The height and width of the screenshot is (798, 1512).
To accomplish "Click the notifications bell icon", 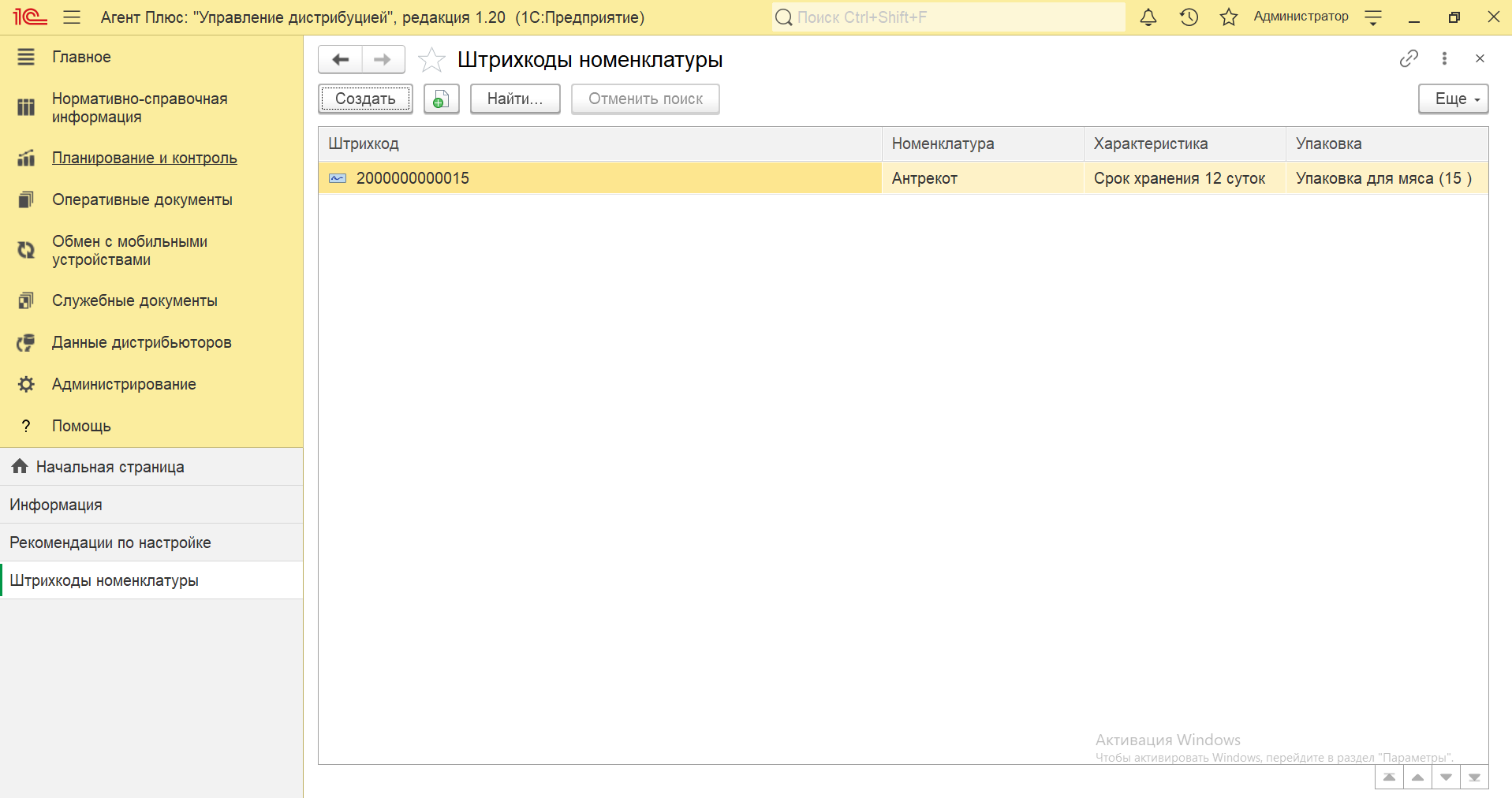I will point(1148,17).
